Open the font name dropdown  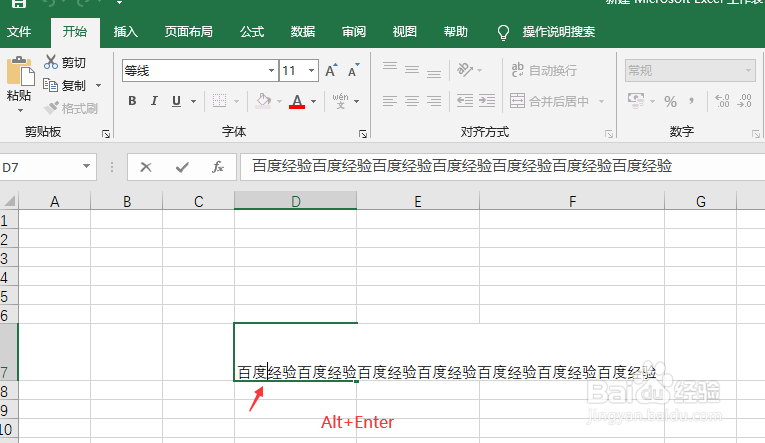tap(271, 71)
